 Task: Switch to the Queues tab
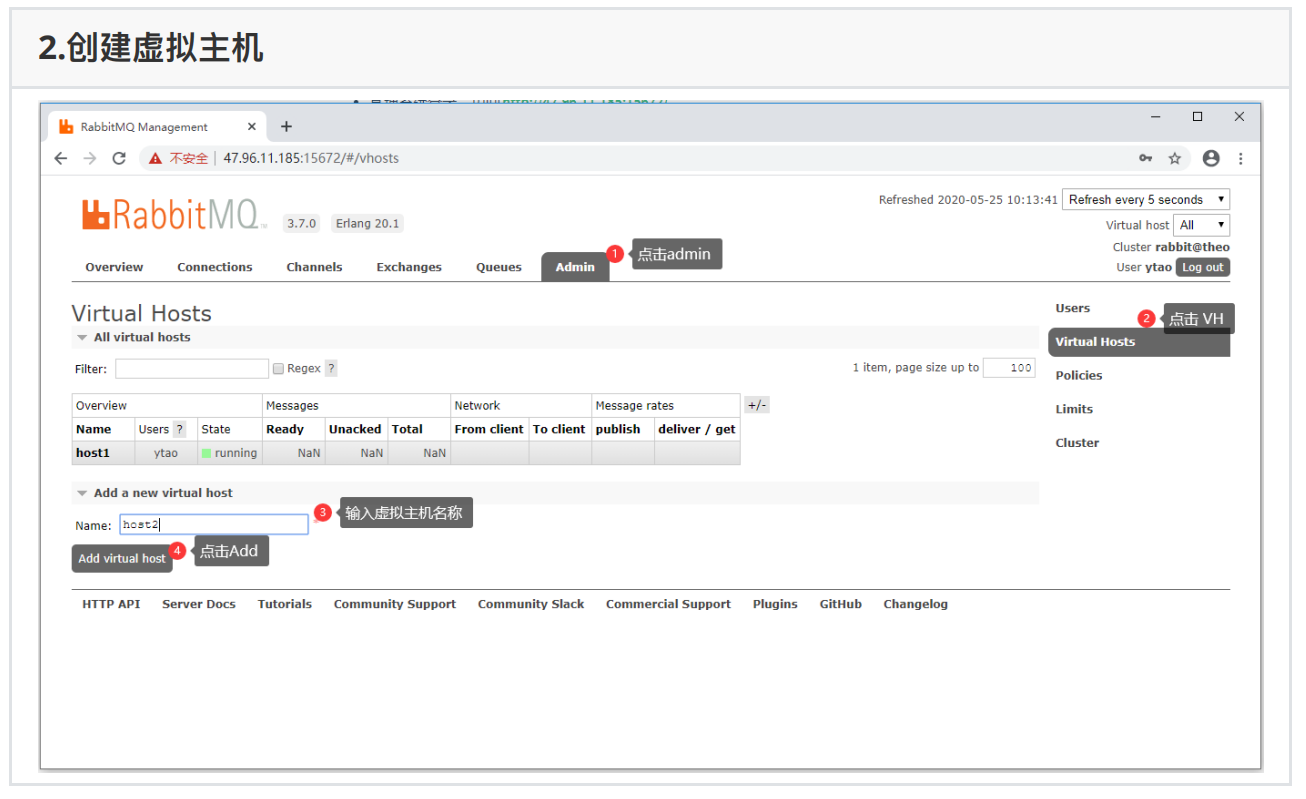point(500,267)
